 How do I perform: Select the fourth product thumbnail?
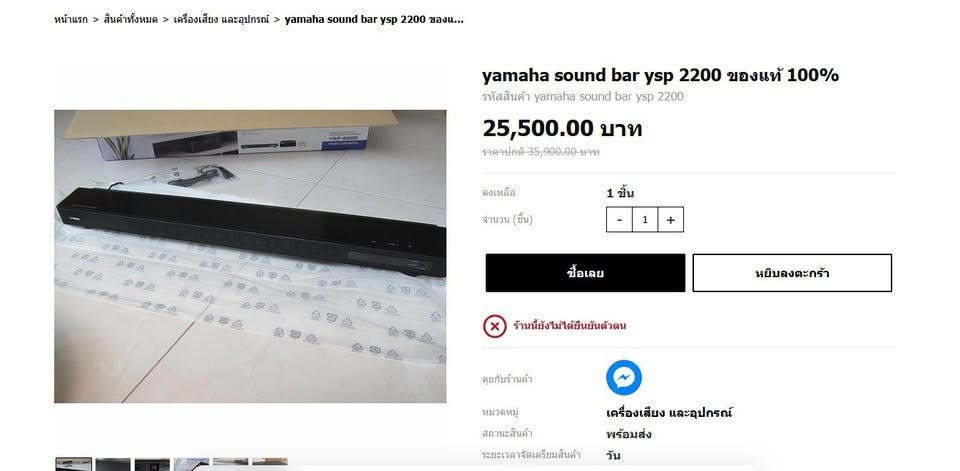click(191, 464)
